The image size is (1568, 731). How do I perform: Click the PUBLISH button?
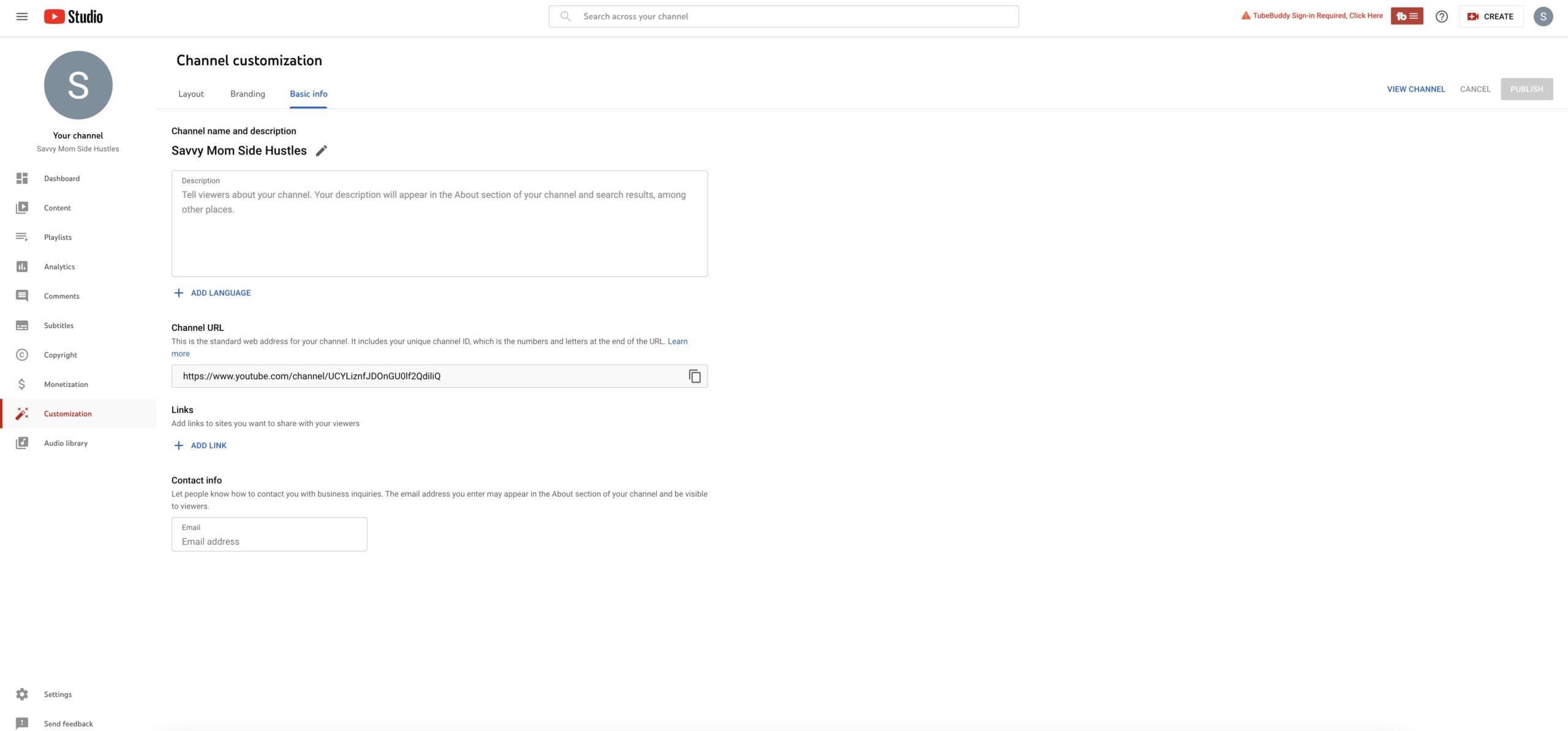pos(1526,89)
